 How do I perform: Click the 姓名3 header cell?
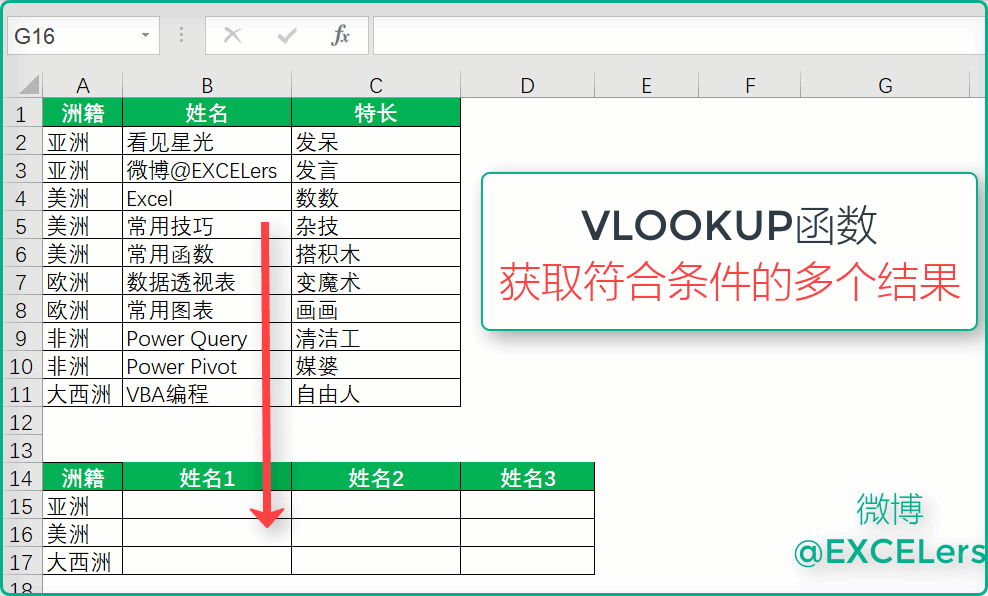point(528,478)
